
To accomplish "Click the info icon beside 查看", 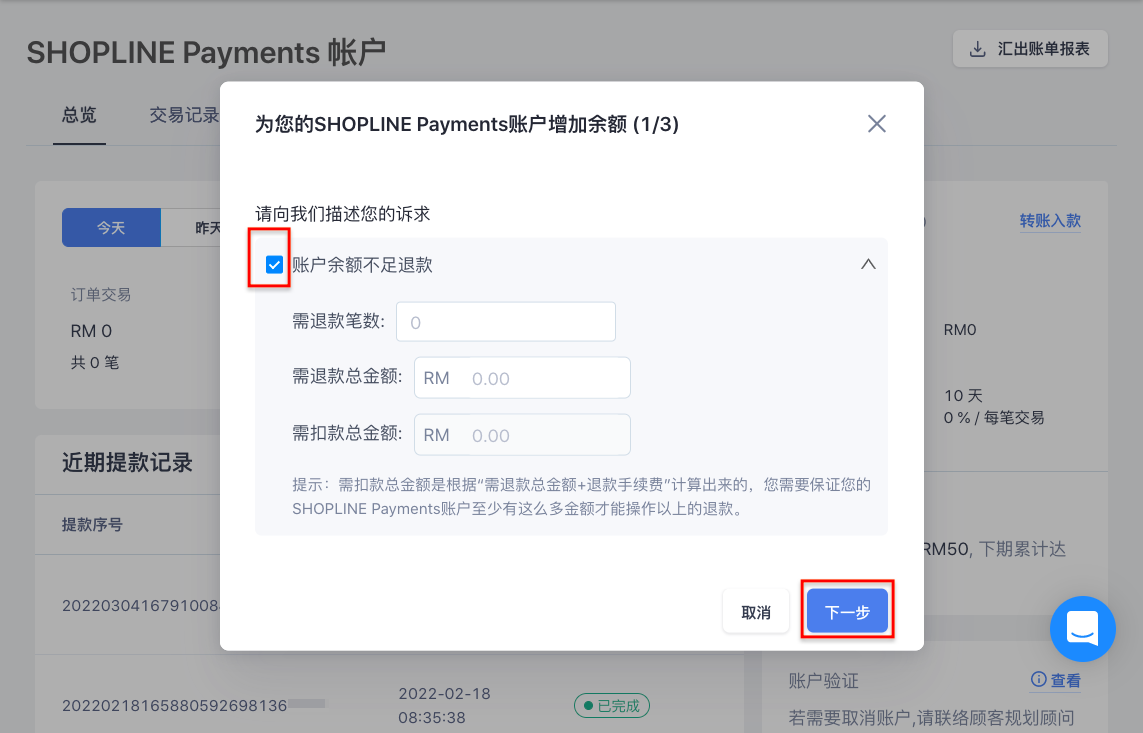I will point(1038,680).
